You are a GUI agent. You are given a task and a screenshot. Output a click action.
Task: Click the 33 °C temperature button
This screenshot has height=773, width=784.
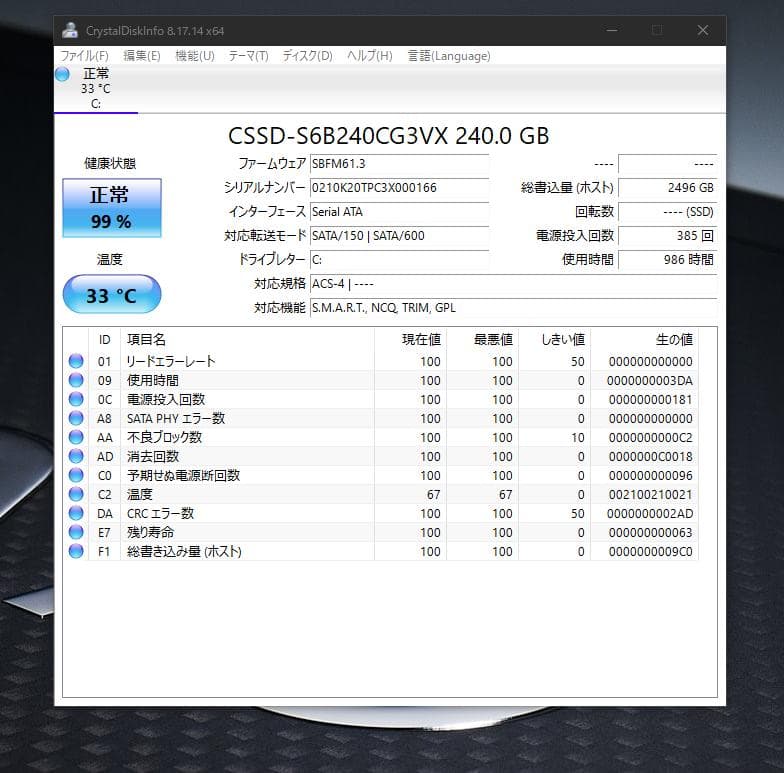coord(112,294)
